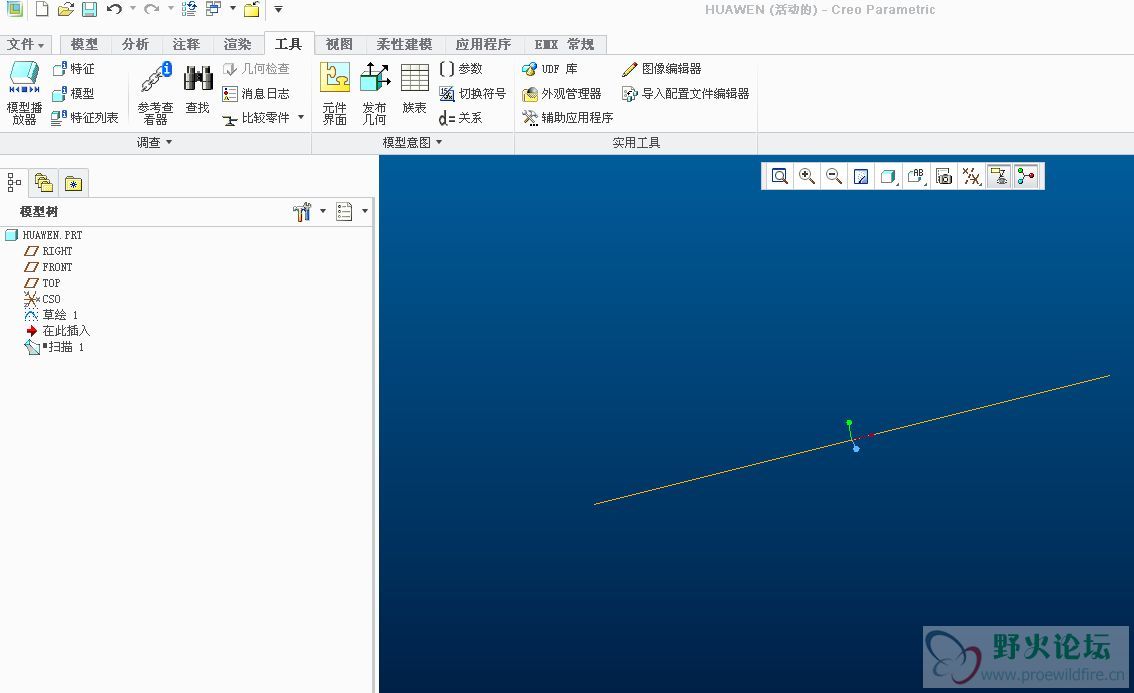The width and height of the screenshot is (1134, 693).
Task: Launch the 图像编辑器 image editor
Action: [662, 69]
